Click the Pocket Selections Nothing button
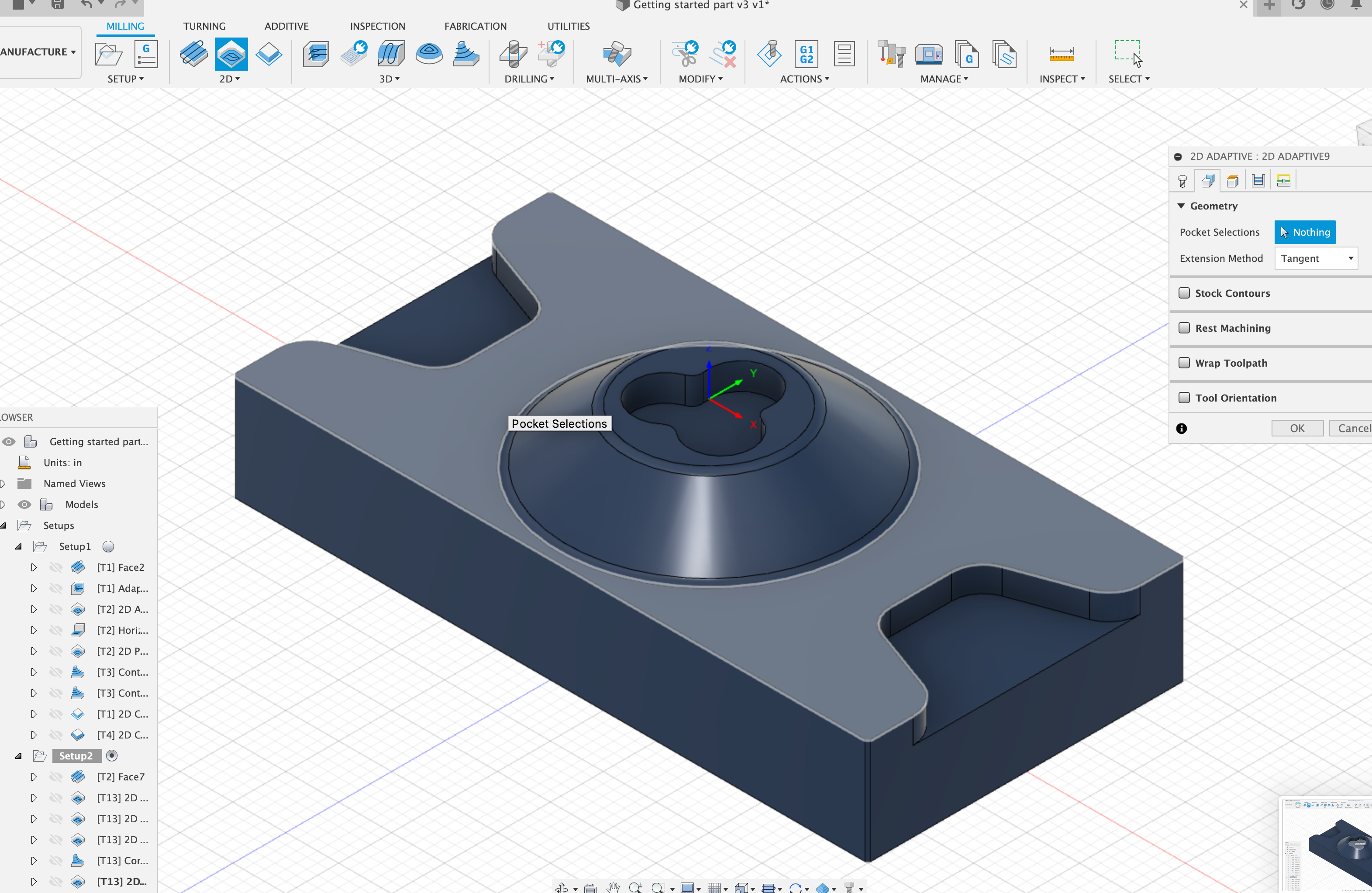Screen dimensions: 1372x893 (1305, 232)
